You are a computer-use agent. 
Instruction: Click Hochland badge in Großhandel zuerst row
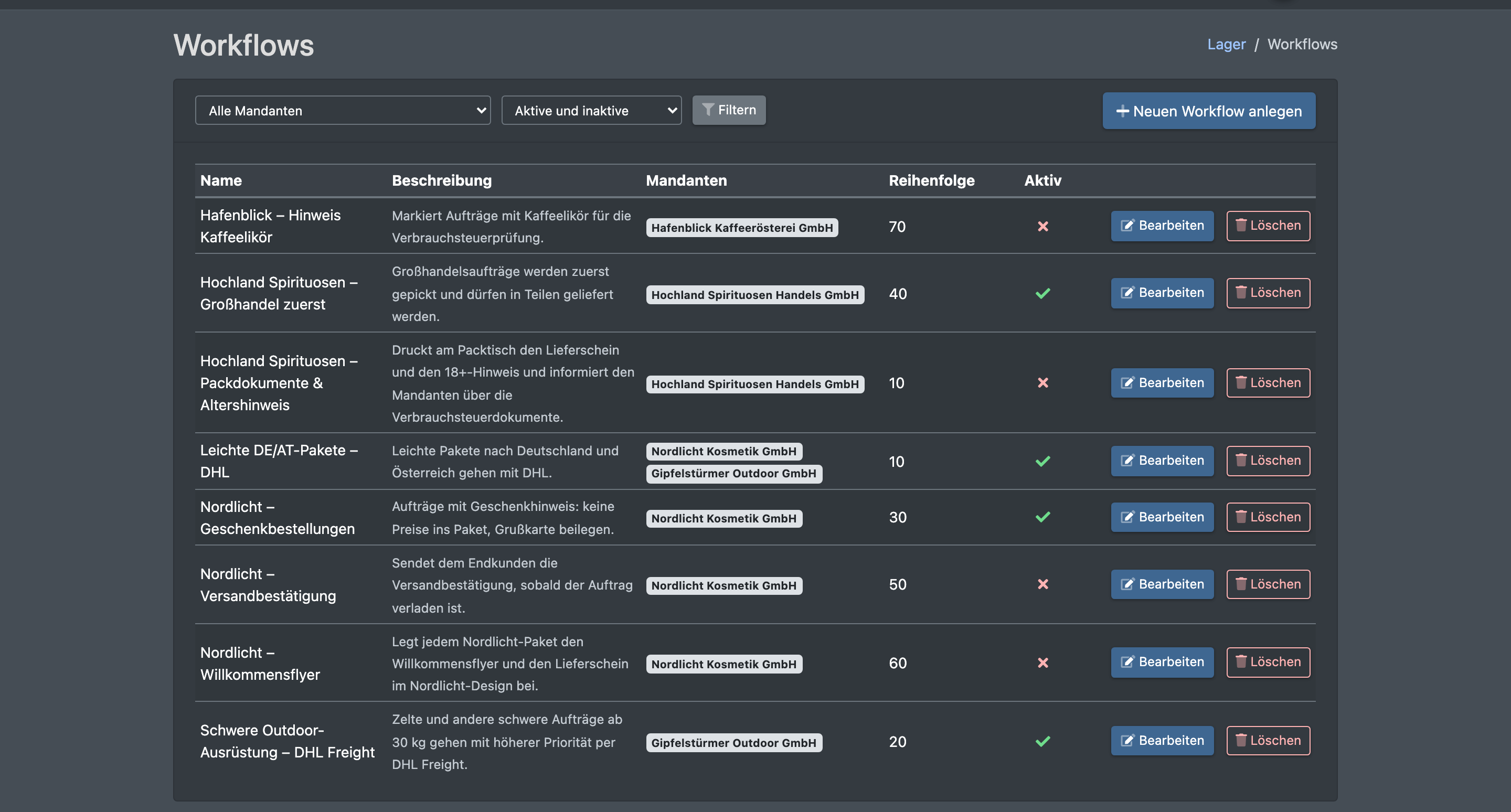pyautogui.click(x=754, y=294)
